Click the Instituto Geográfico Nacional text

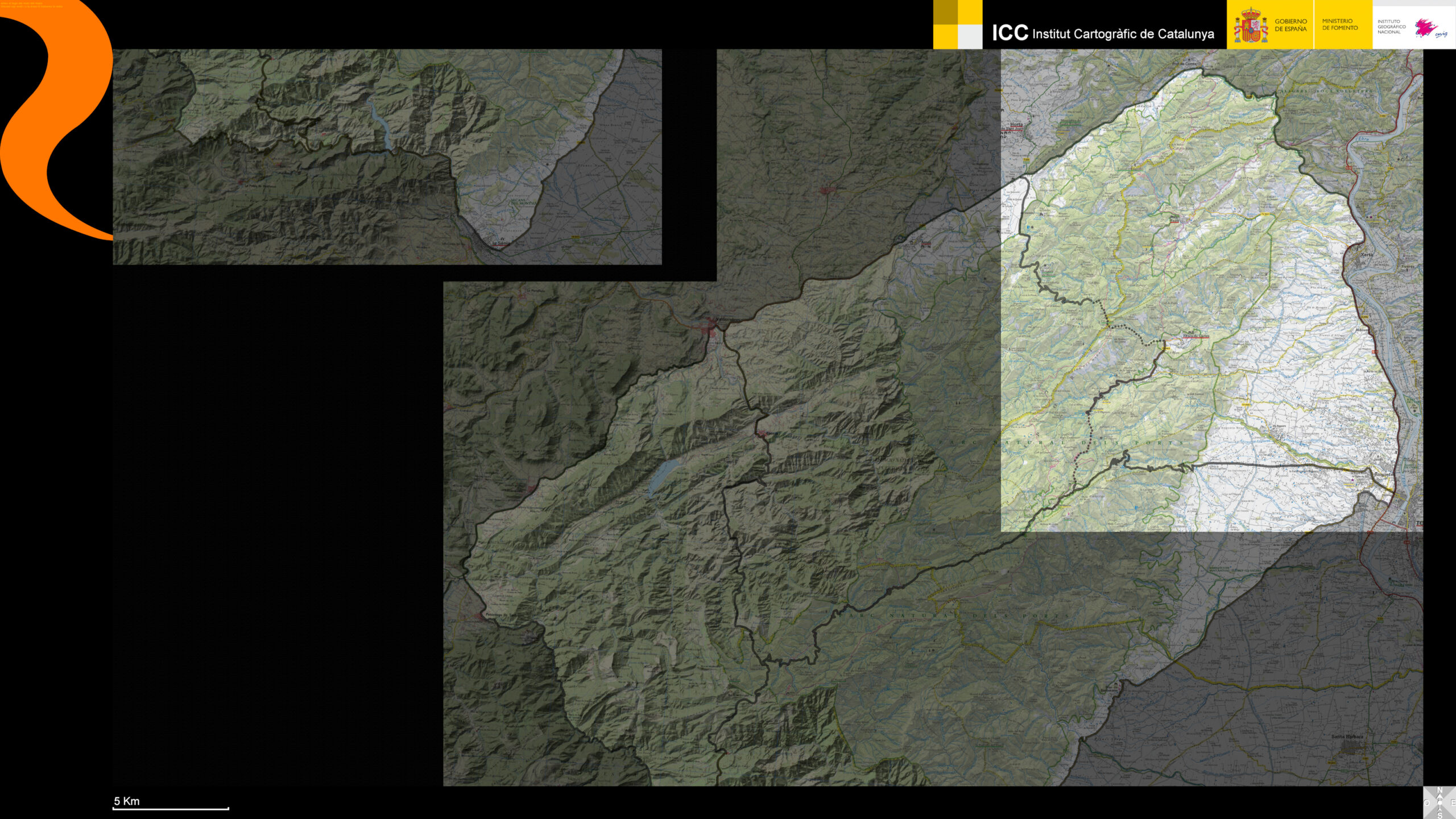[1391, 27]
